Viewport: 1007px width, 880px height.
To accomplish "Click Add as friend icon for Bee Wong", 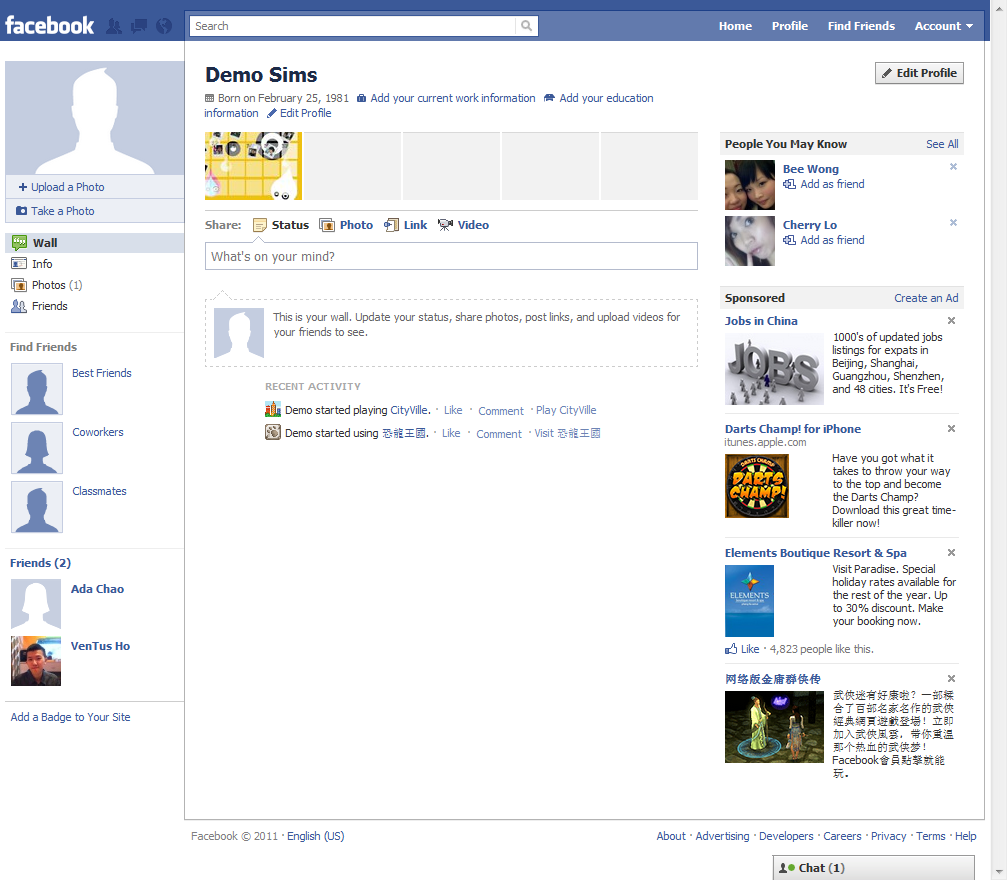I will 789,184.
